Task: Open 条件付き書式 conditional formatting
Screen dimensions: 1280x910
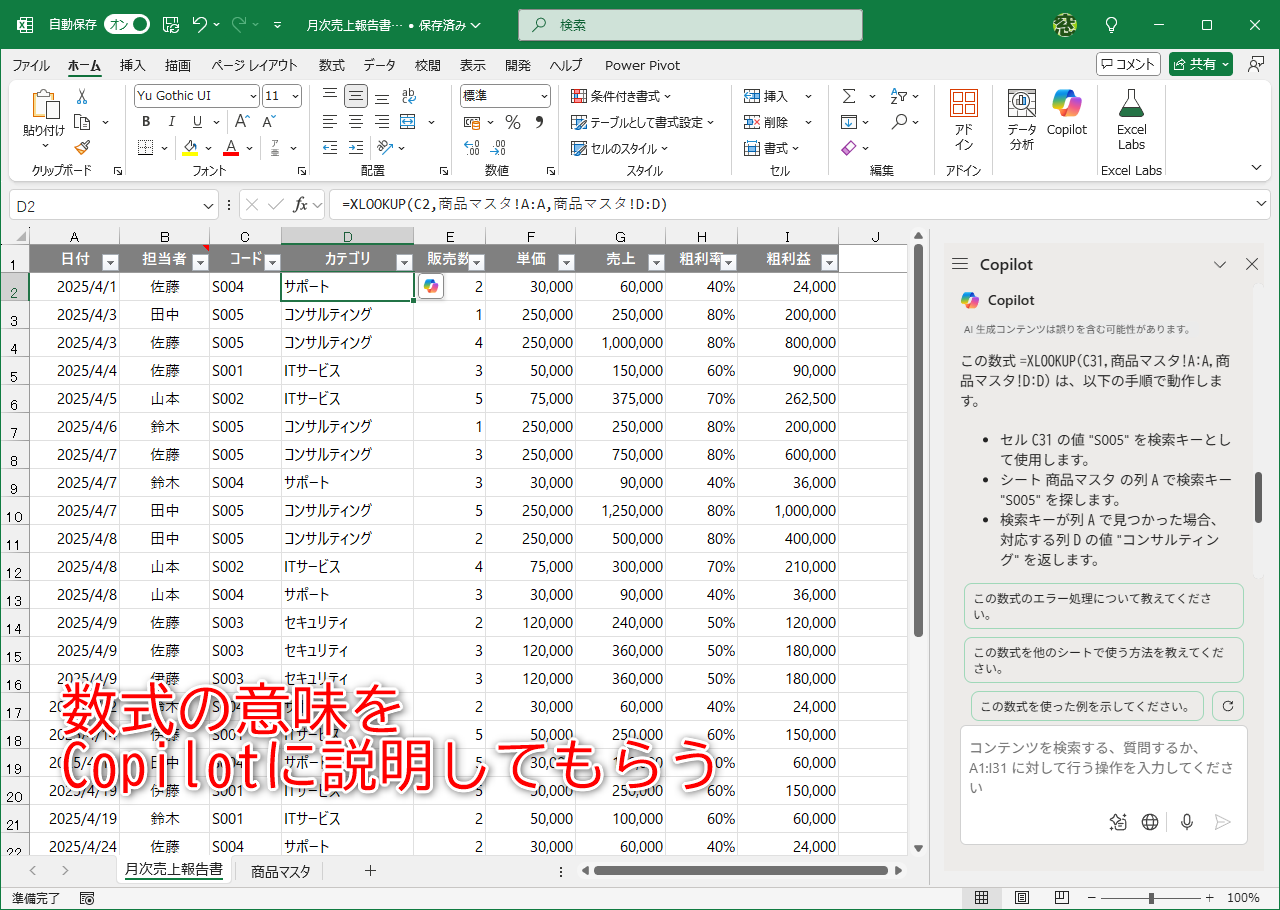Action: click(x=618, y=95)
